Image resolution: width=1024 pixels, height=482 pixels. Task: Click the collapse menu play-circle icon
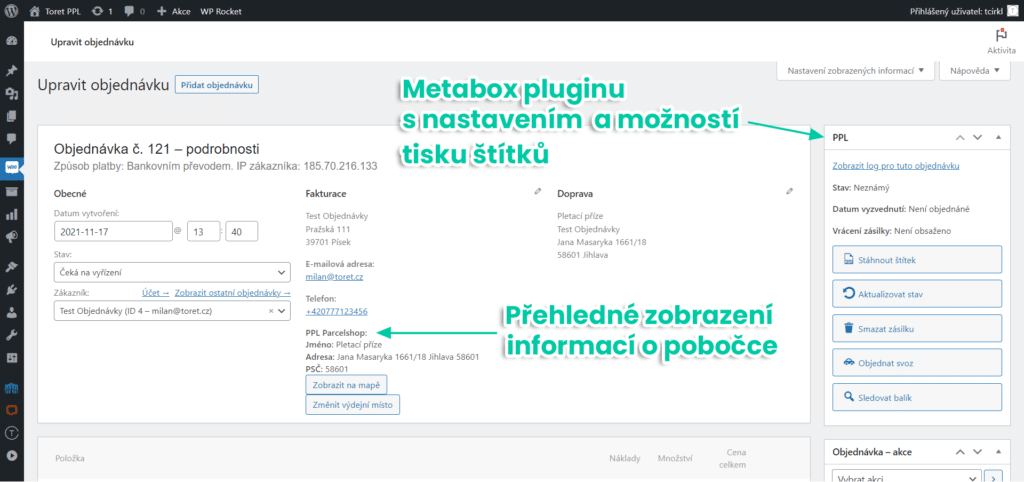[11, 456]
